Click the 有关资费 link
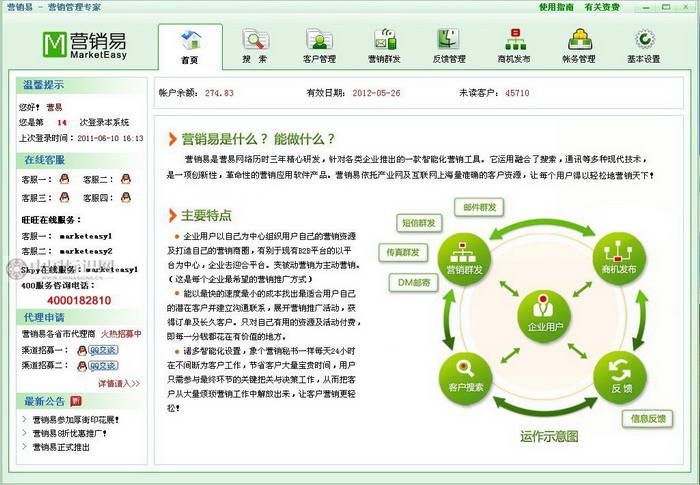Viewport: 700px width, 485px height. (x=602, y=7)
